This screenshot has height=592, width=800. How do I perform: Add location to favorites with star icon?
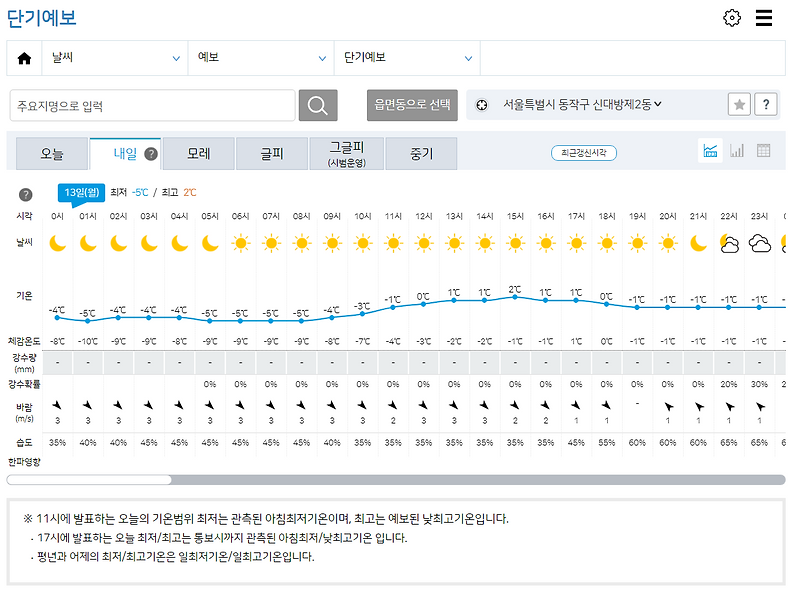739,105
